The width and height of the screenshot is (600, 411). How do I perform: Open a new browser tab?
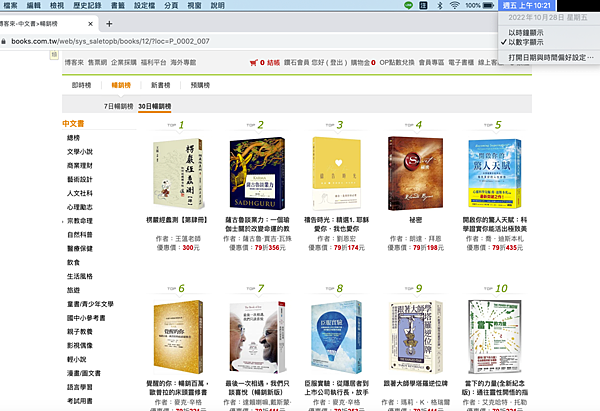click(109, 24)
